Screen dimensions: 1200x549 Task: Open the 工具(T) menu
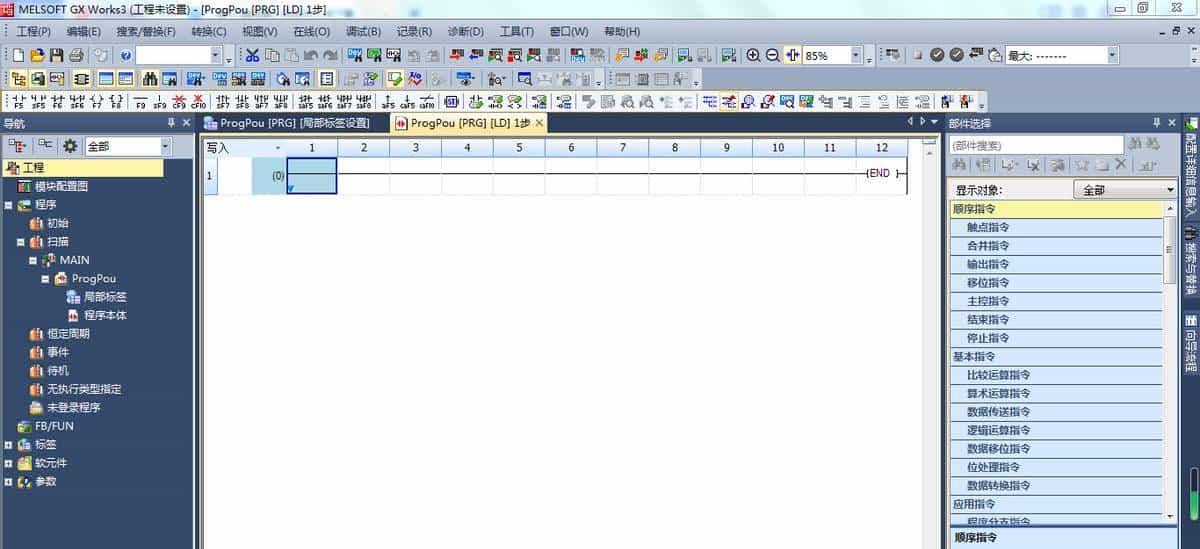(516, 31)
